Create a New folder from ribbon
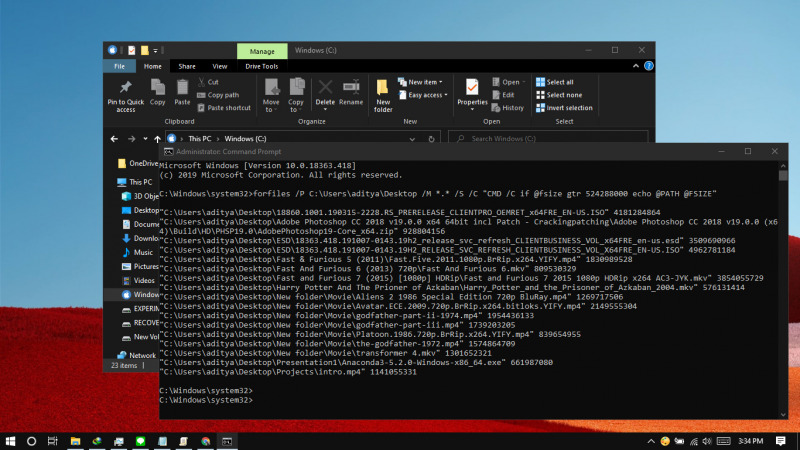The image size is (800, 450). coord(383,95)
